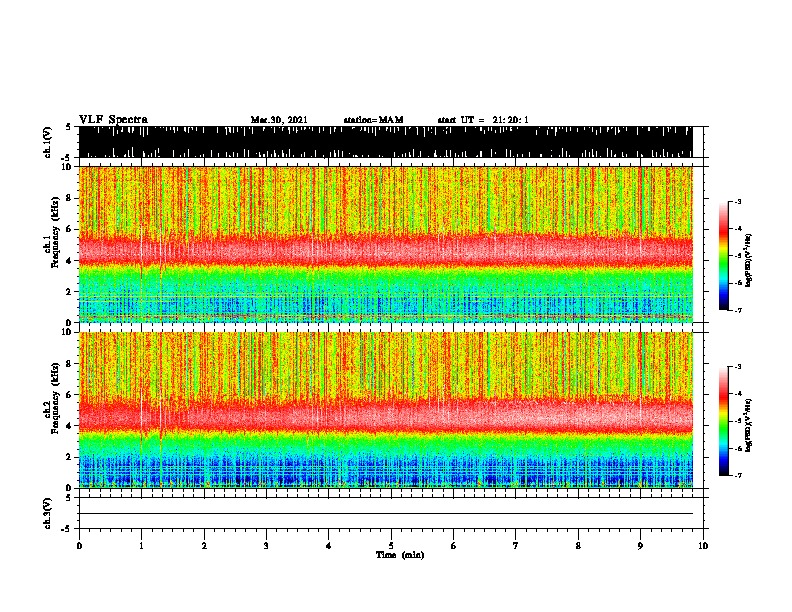792x612 pixels.
Task: Click time axis tick label "3"
Action: (266, 546)
